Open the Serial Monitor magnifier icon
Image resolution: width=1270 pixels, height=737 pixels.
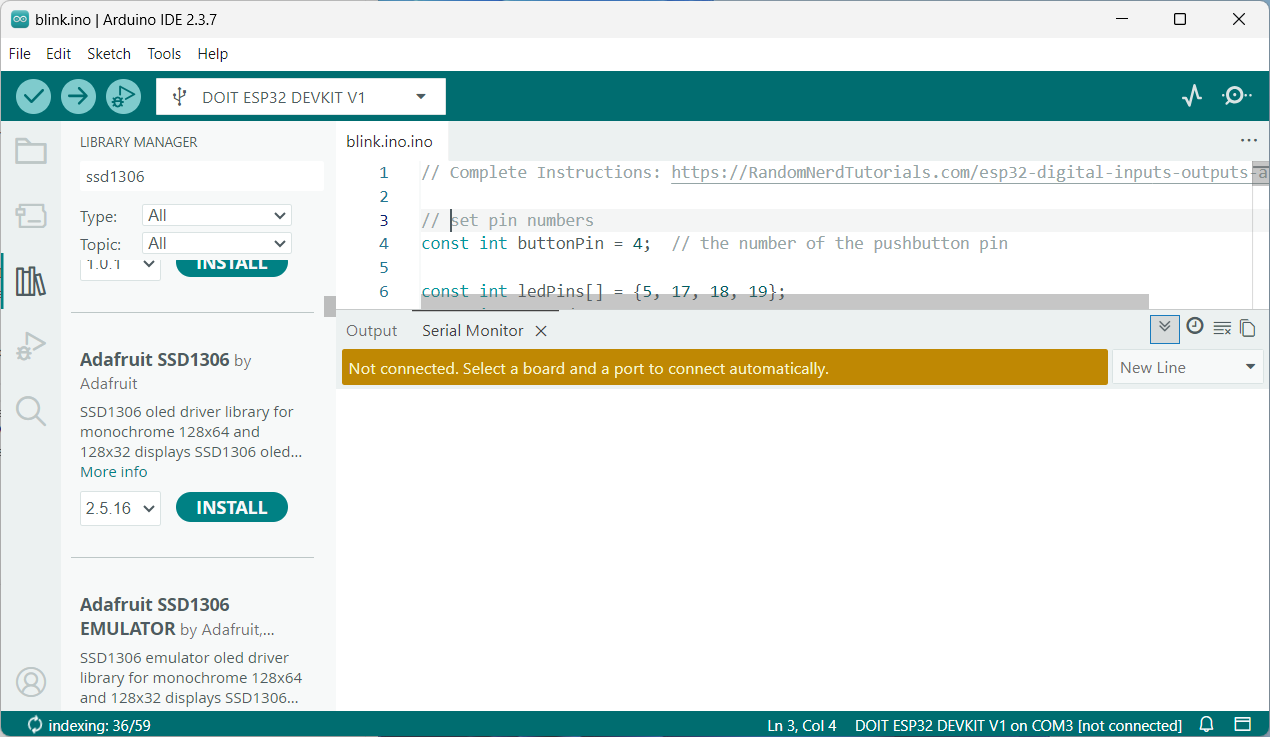coord(1237,96)
